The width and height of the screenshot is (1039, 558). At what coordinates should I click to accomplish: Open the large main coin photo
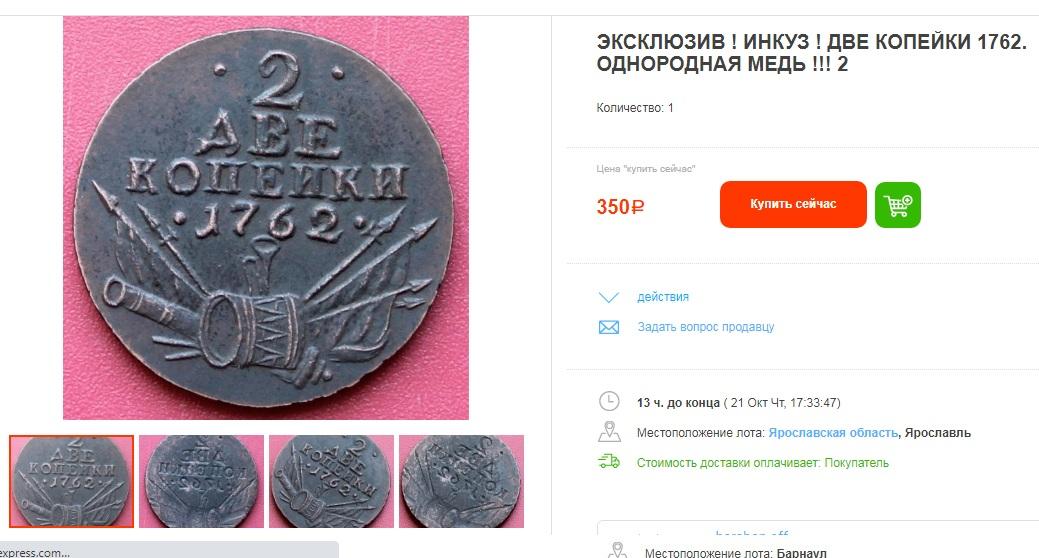click(x=266, y=218)
